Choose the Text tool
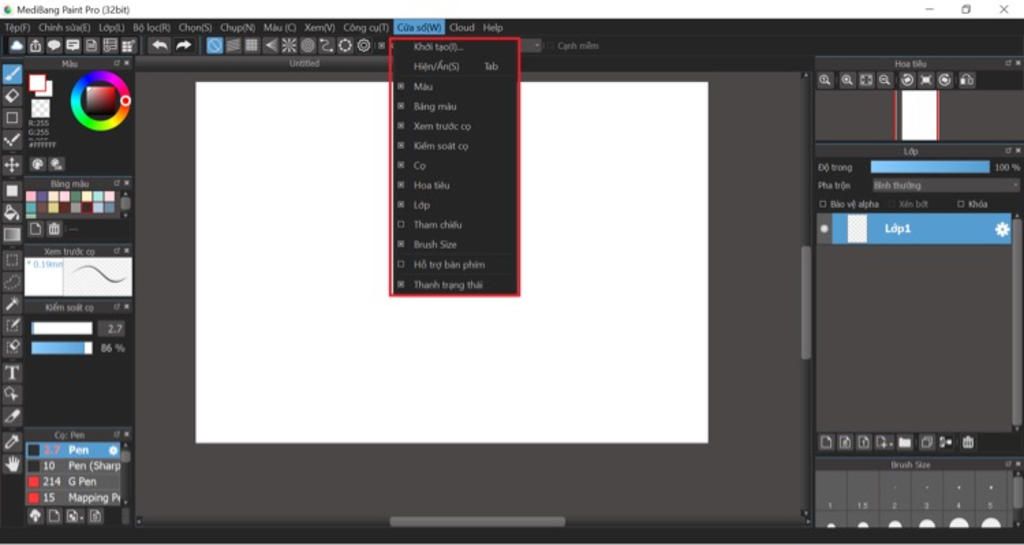1024x545 pixels. click(x=12, y=373)
